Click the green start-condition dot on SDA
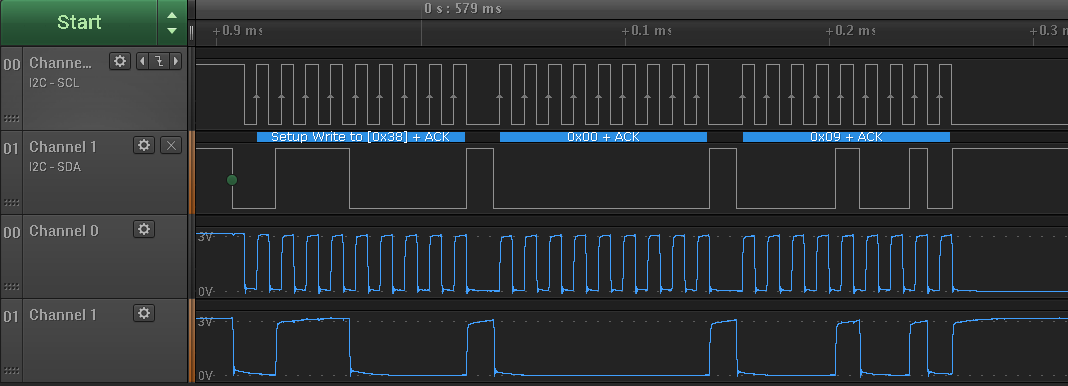The width and height of the screenshot is (1068, 386). [232, 180]
